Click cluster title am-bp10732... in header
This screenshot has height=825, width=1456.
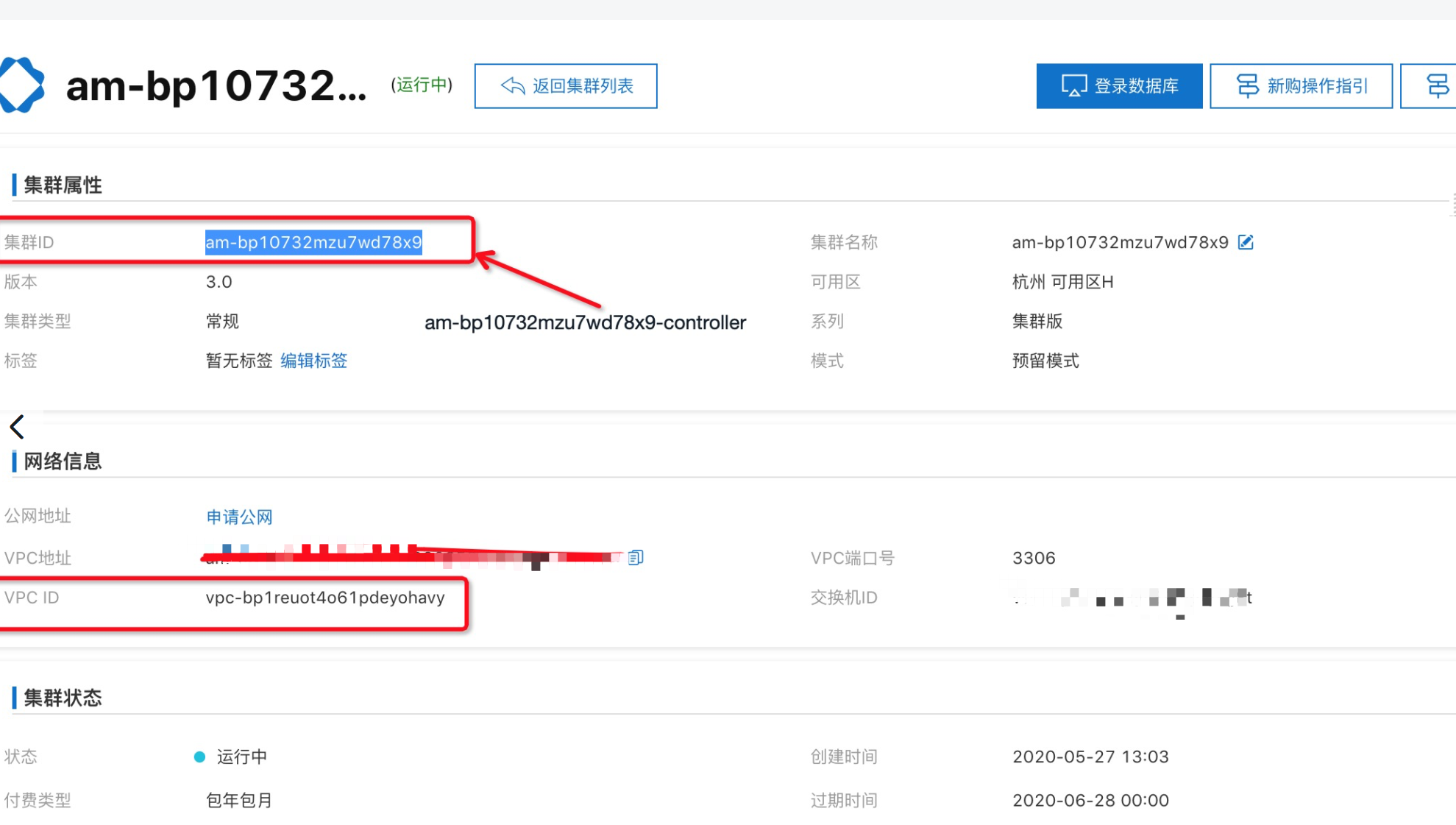pyautogui.click(x=216, y=86)
